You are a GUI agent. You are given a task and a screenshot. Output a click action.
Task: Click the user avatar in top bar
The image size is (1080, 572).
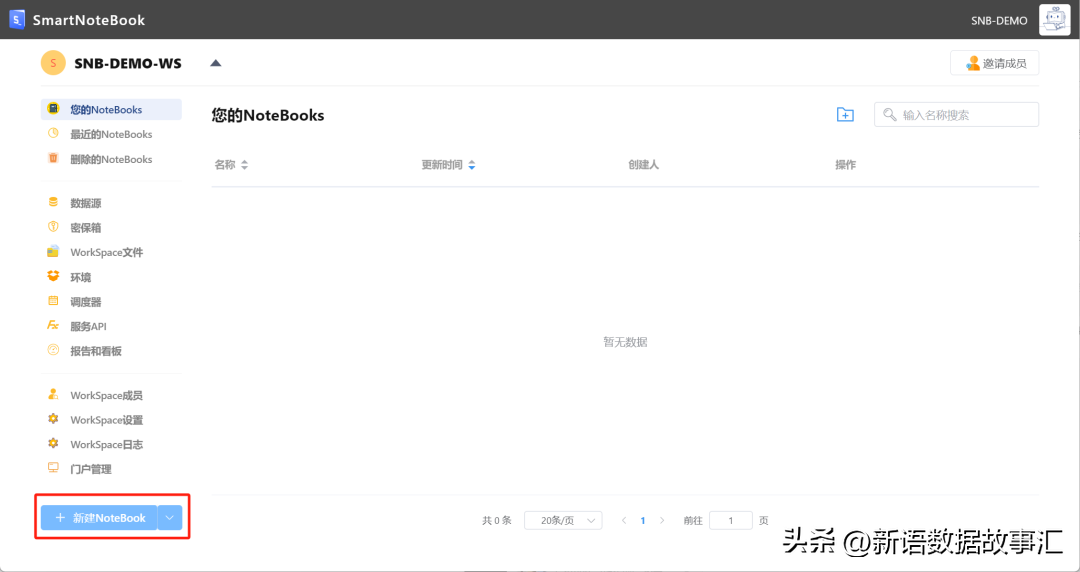pos(1054,20)
